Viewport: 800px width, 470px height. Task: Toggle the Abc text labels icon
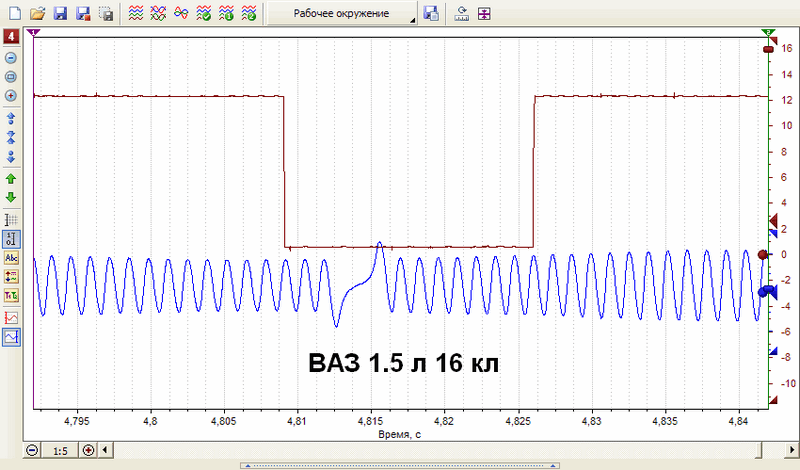click(x=11, y=258)
